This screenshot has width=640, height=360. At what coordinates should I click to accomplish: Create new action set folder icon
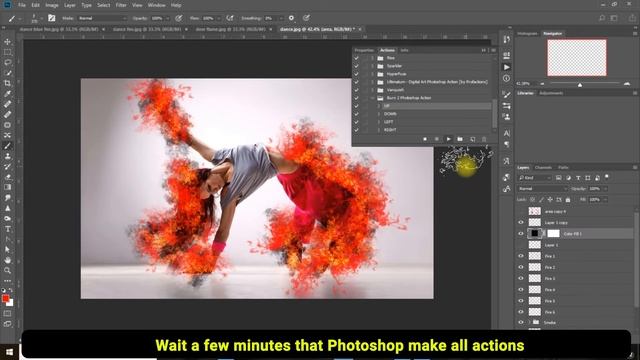(x=460, y=139)
